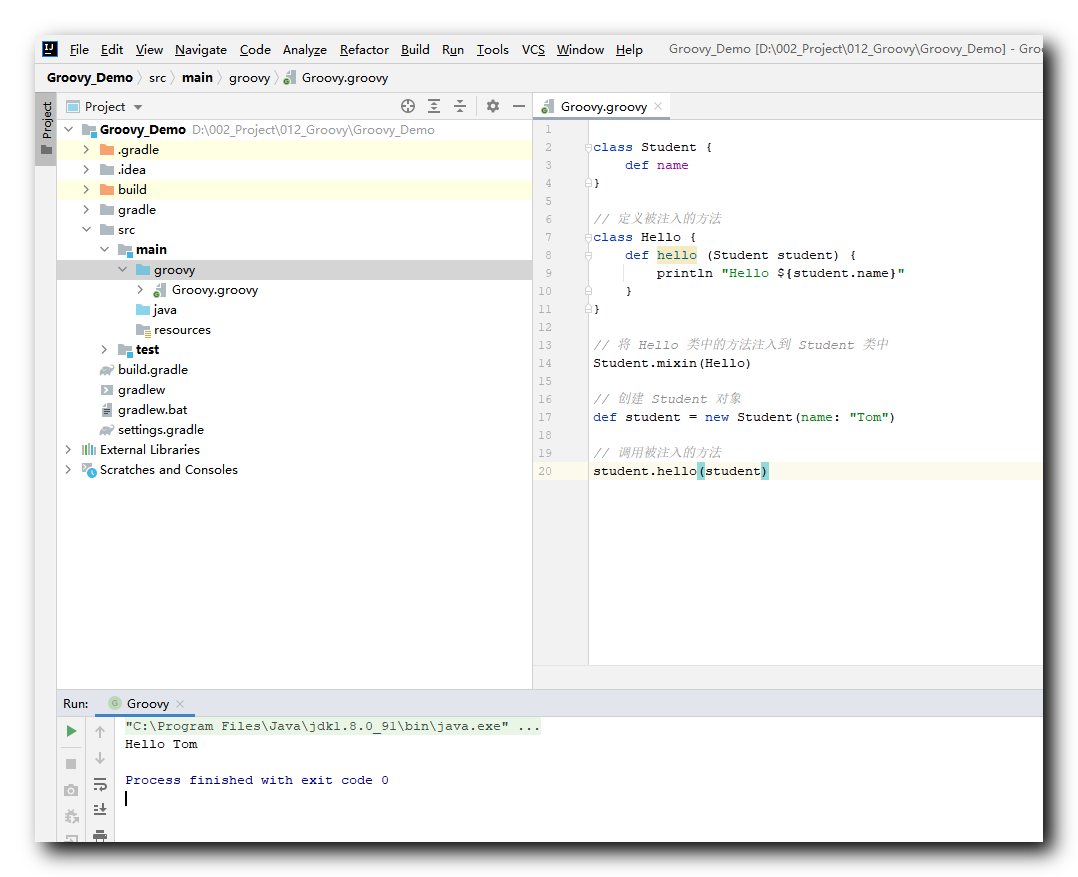Stop the running process with the square icon
Screen dimensions: 1078x877
71,764
